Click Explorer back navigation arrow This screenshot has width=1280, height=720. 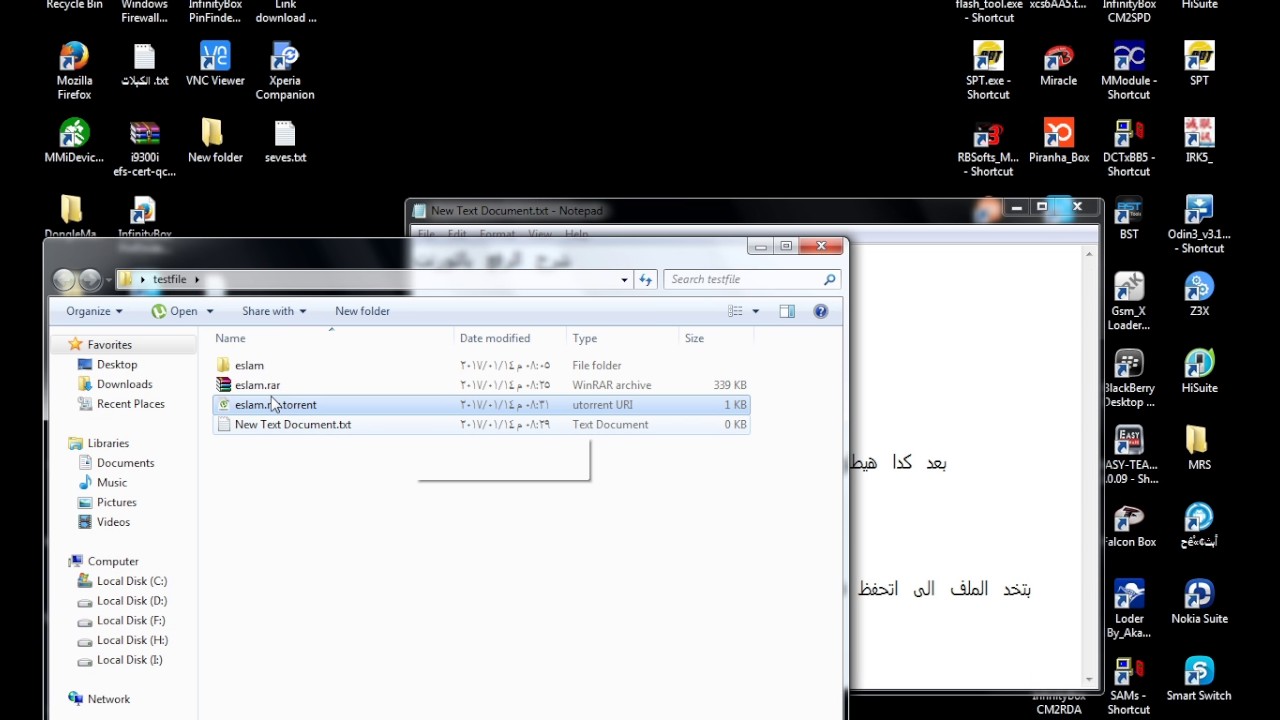point(64,280)
